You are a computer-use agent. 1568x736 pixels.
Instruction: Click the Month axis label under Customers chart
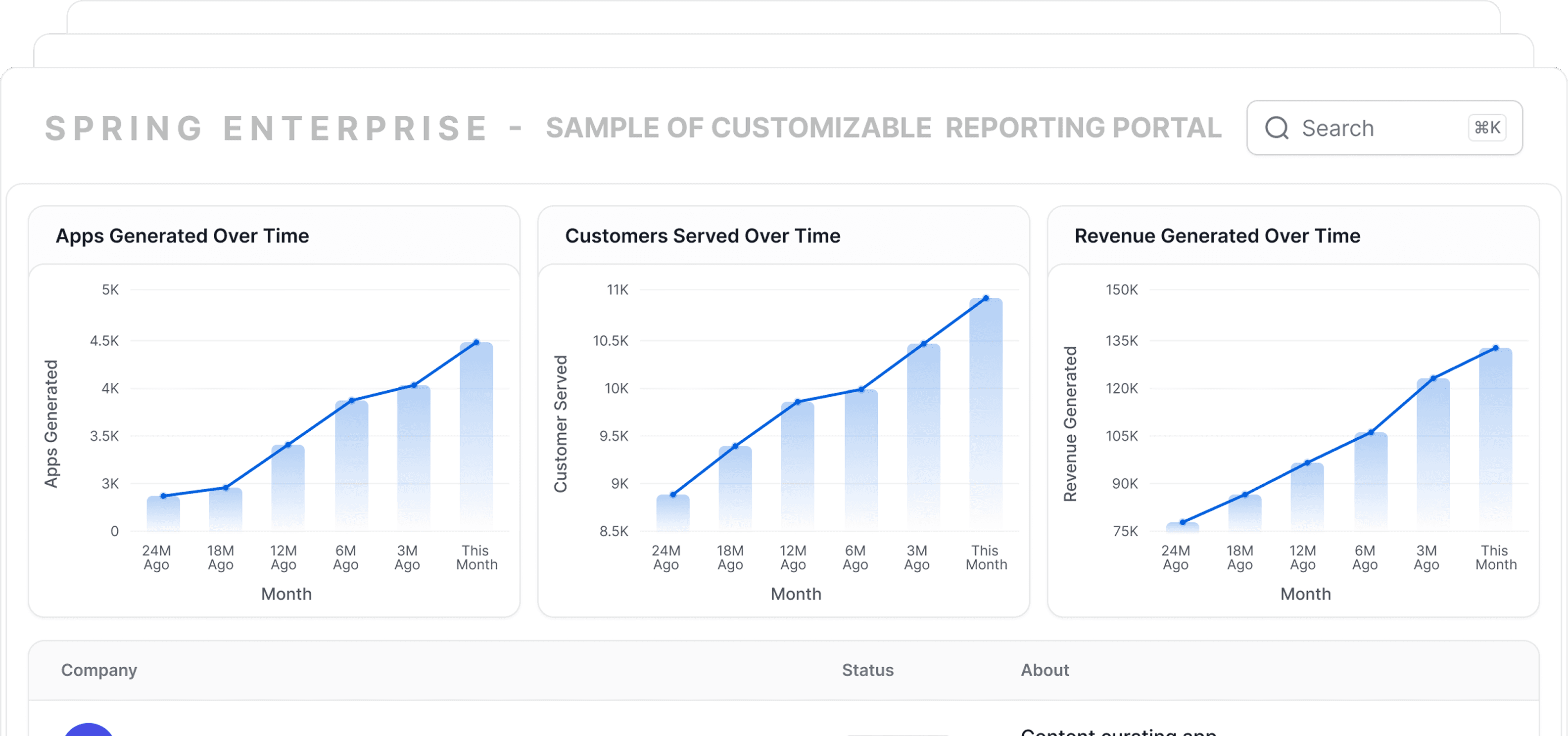pyautogui.click(x=796, y=594)
